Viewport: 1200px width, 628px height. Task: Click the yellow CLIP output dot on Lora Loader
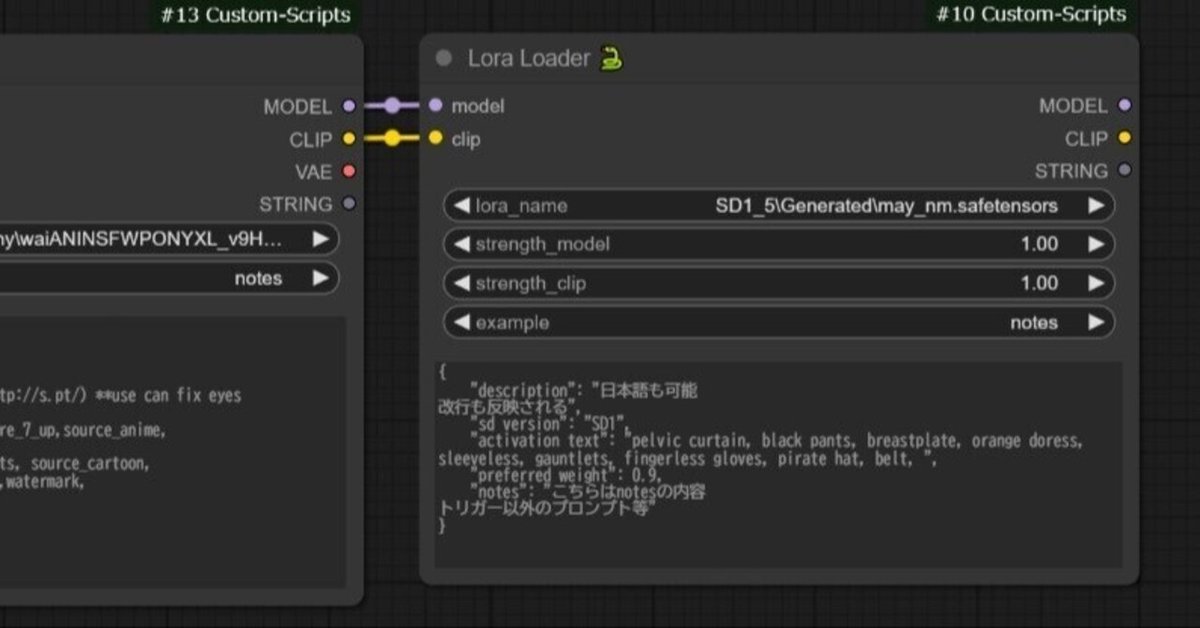(1126, 138)
